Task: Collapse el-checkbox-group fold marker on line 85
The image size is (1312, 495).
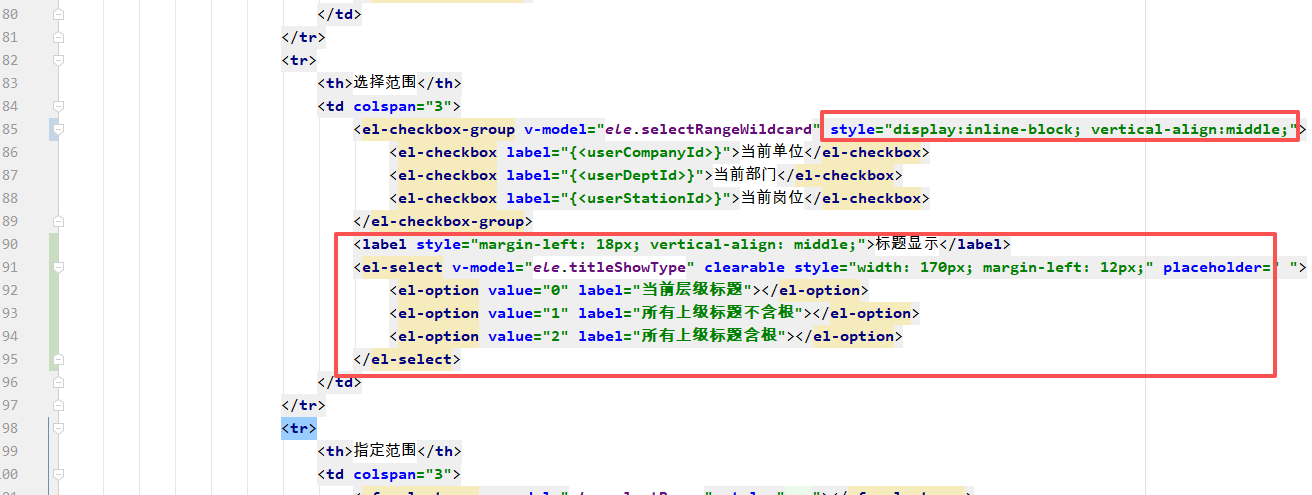Action: [57, 129]
